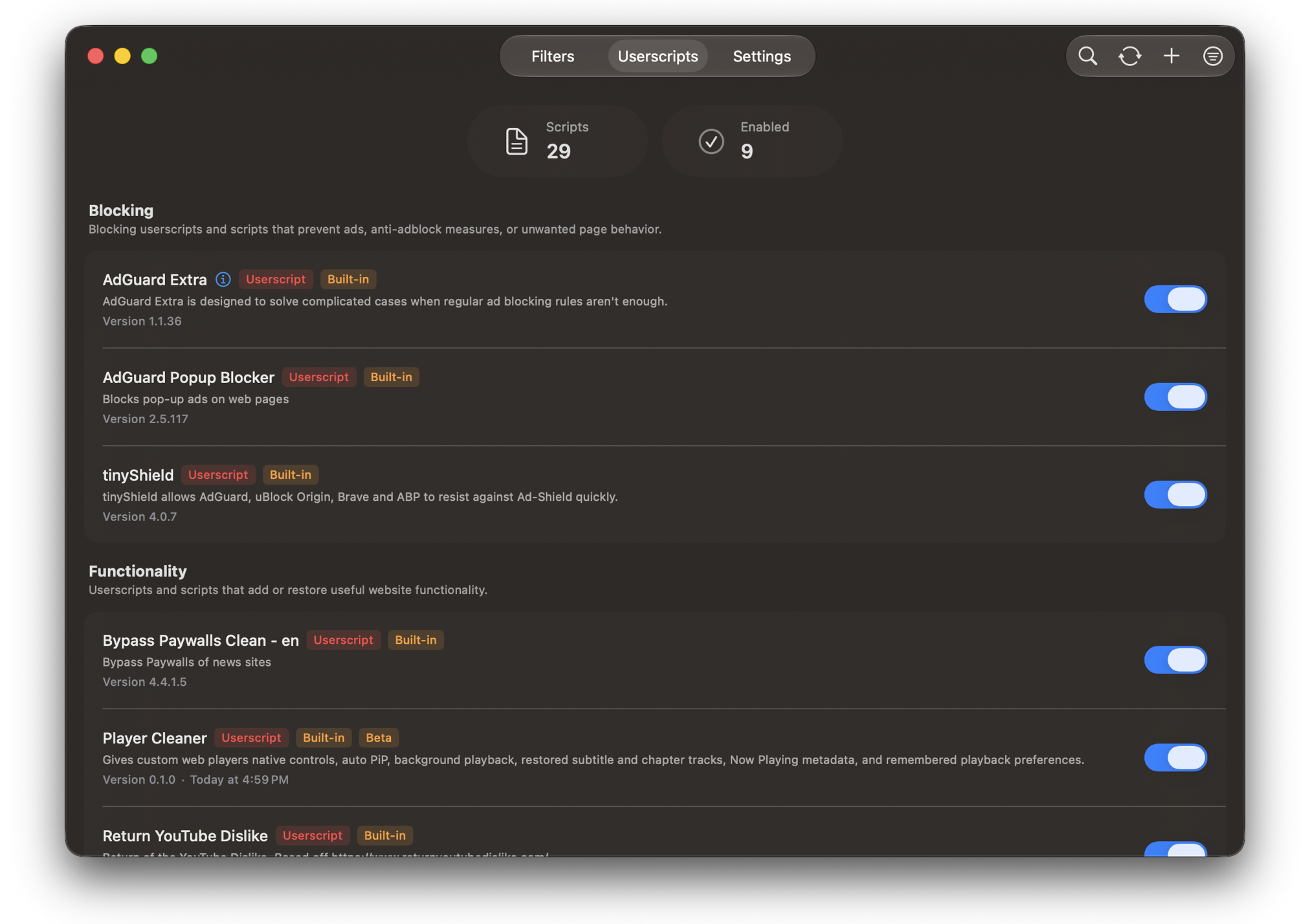Click the Enabled checkmark icon

[711, 141]
